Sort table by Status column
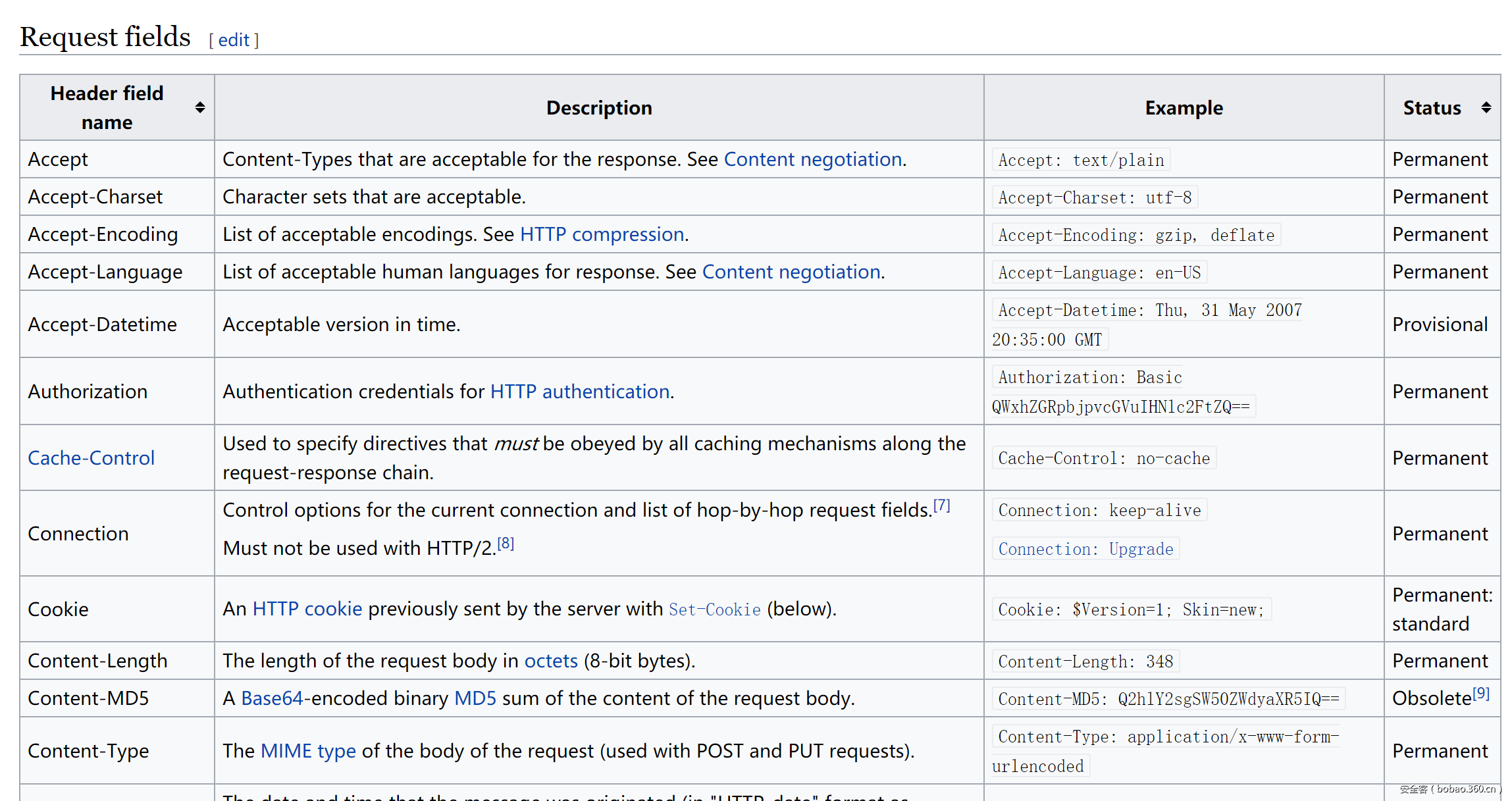This screenshot has height=801, width=1512. pos(1486,107)
